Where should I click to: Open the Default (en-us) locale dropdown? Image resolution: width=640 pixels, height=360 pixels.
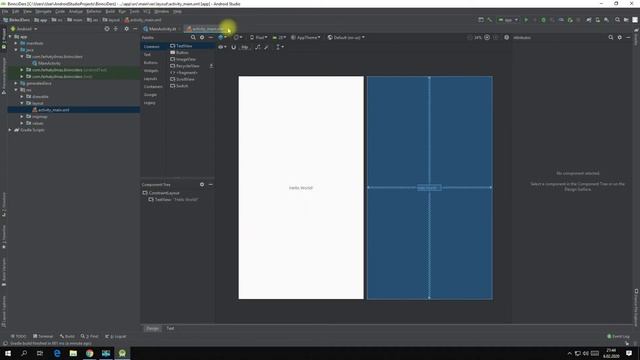(x=346, y=37)
